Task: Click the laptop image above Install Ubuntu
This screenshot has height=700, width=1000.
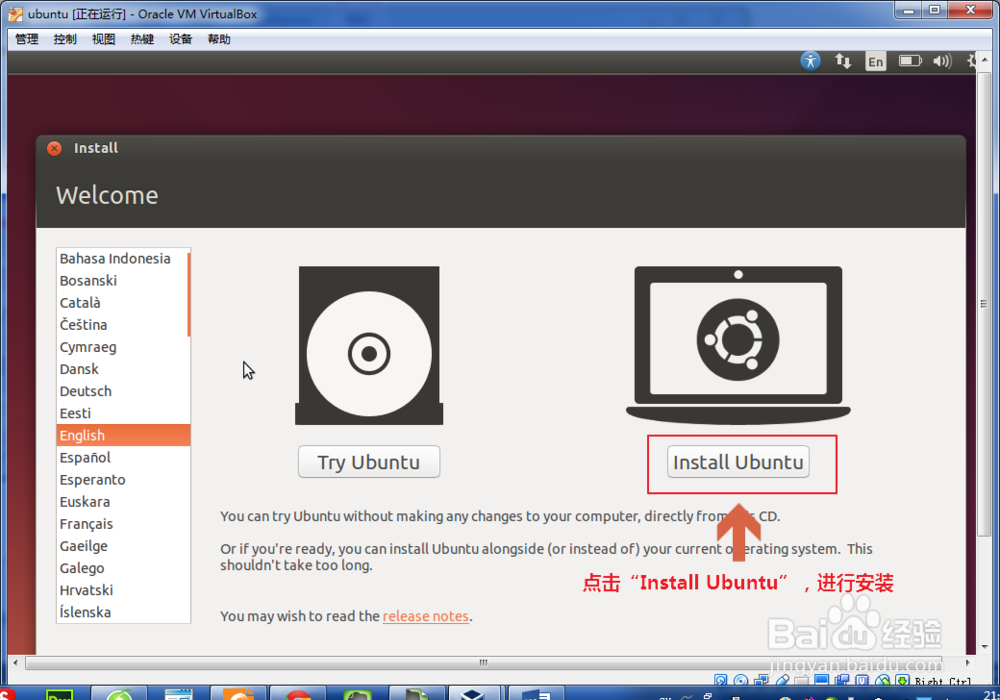Action: coord(738,345)
